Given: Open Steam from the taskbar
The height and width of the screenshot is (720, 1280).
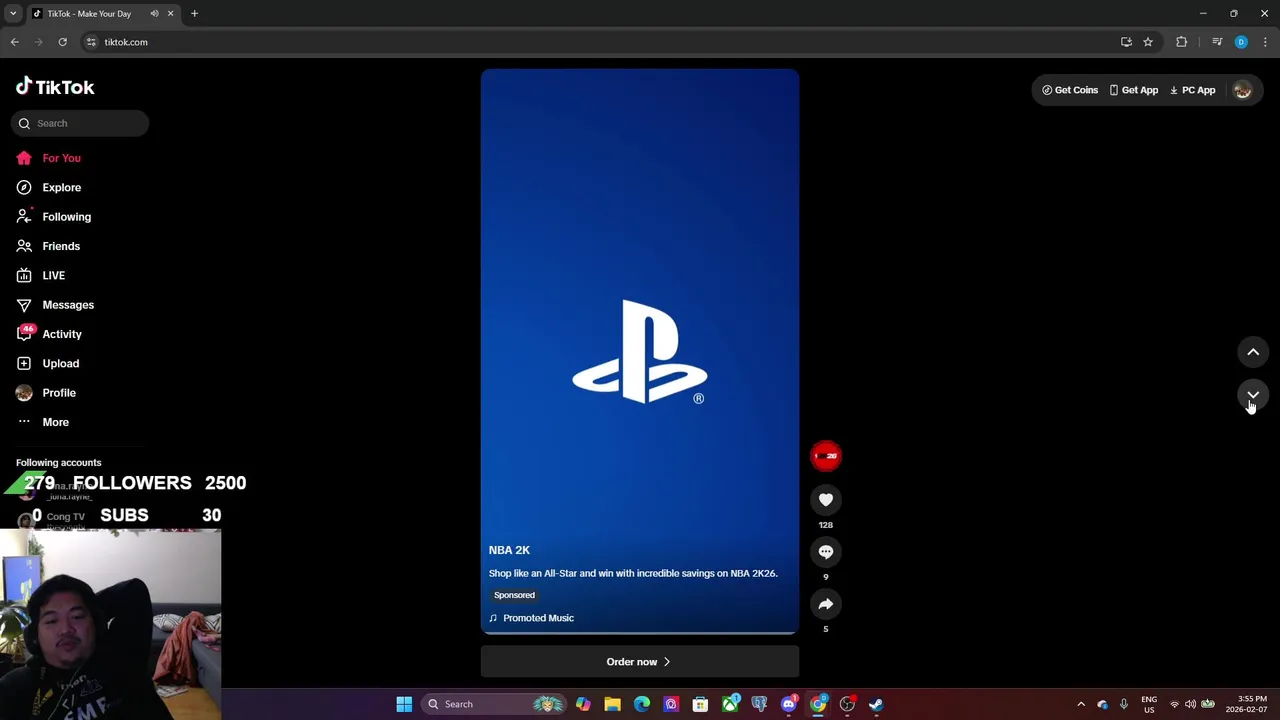Looking at the screenshot, I should pos(876,704).
